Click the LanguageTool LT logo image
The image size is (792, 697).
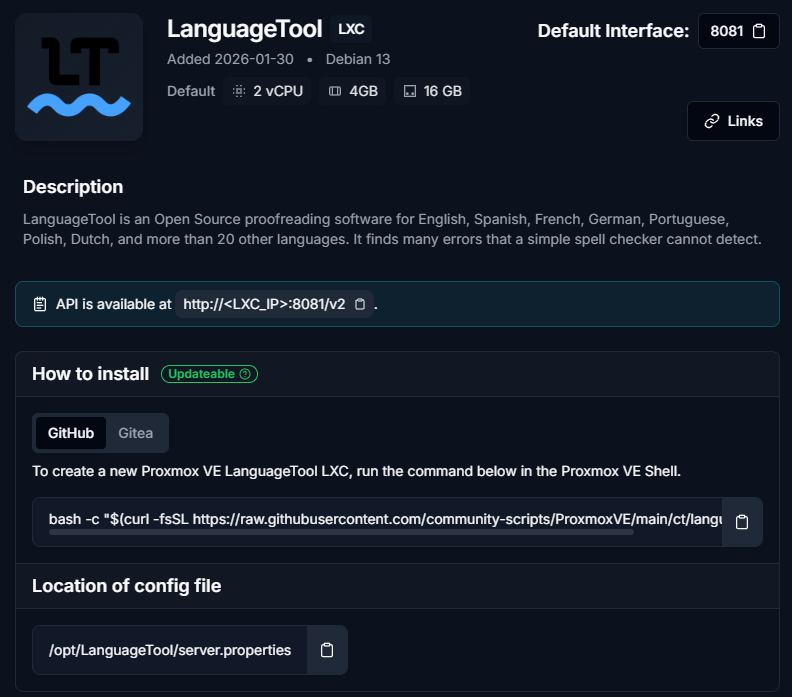point(79,77)
